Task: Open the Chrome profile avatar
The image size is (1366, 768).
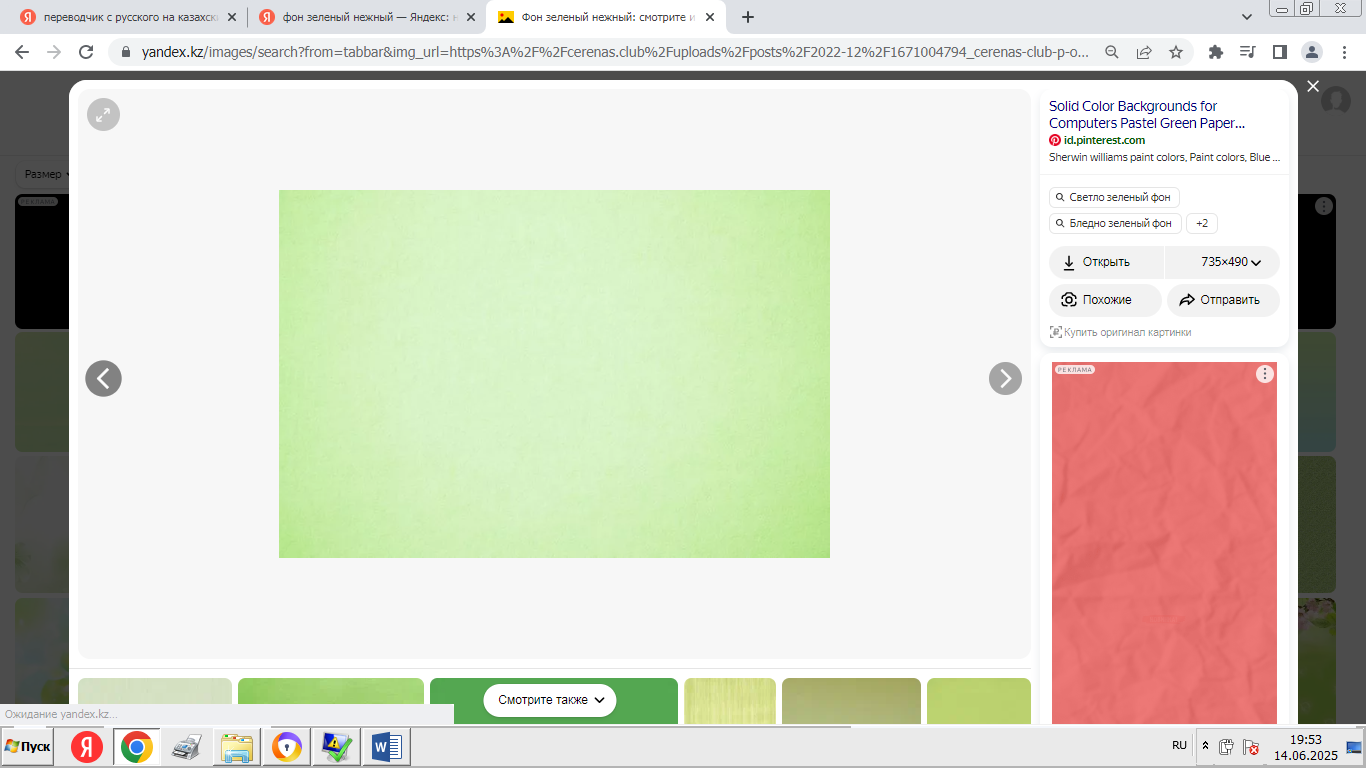Action: click(1312, 52)
